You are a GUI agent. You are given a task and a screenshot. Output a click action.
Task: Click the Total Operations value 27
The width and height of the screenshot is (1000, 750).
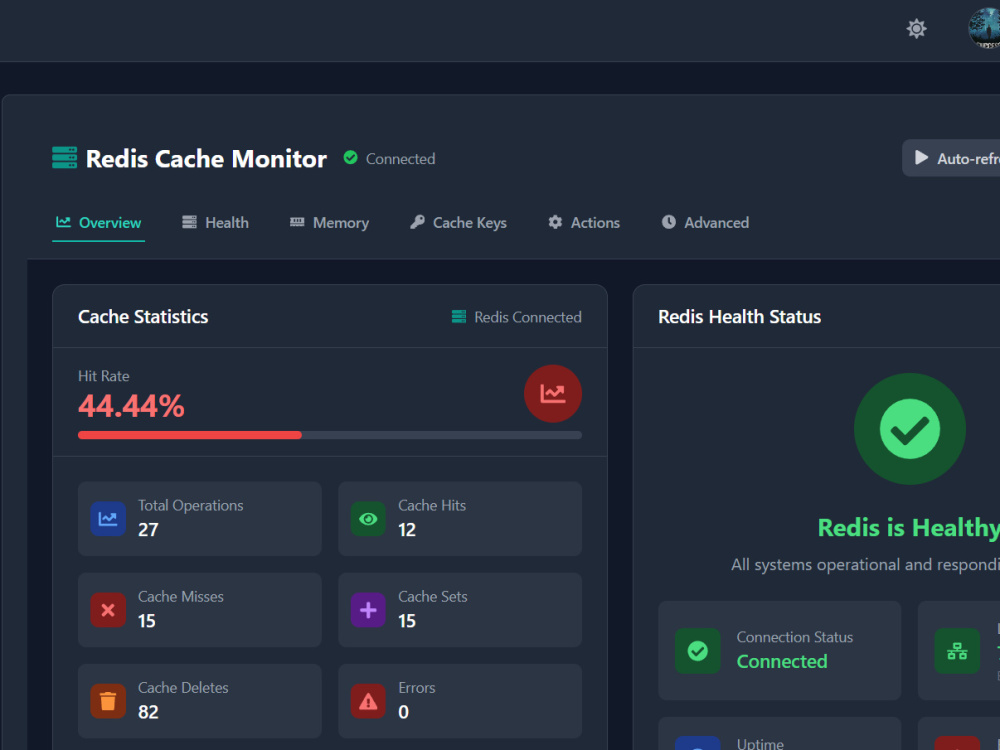[148, 529]
